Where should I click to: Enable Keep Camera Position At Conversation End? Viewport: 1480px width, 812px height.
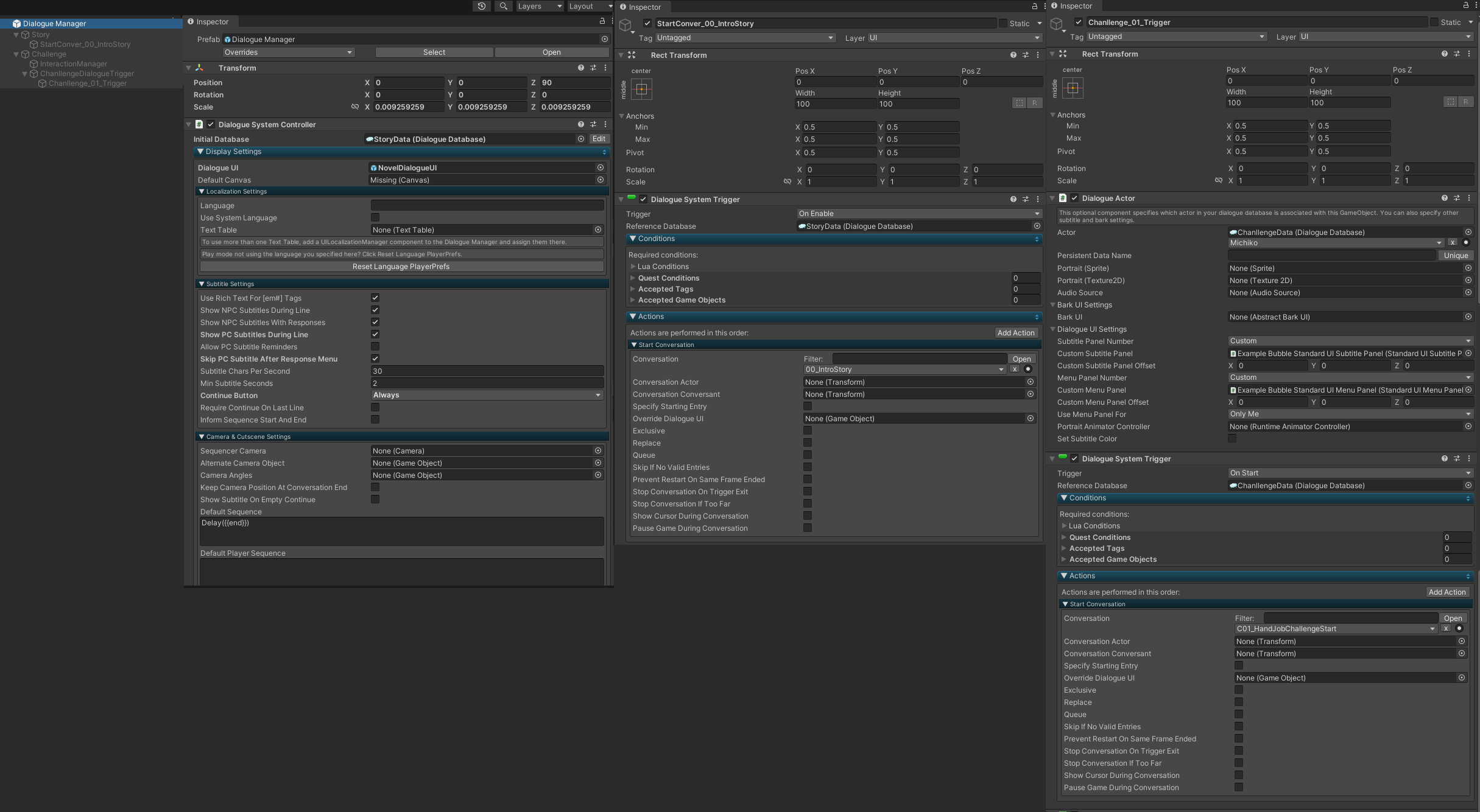click(x=375, y=487)
